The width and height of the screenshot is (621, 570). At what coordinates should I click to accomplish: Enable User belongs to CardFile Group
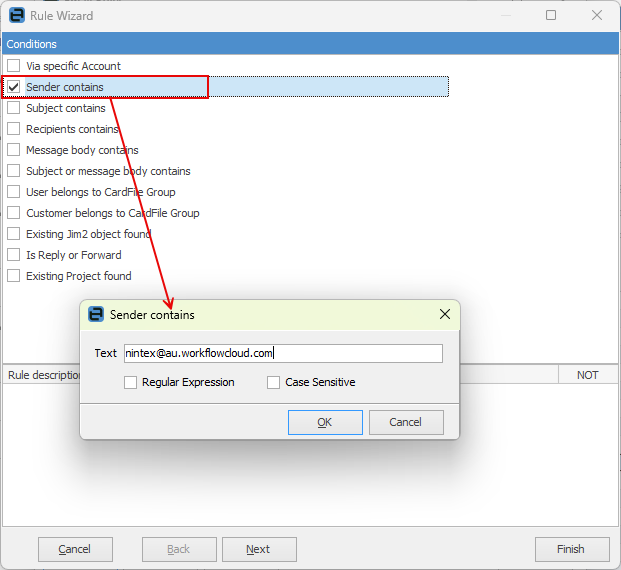13,191
